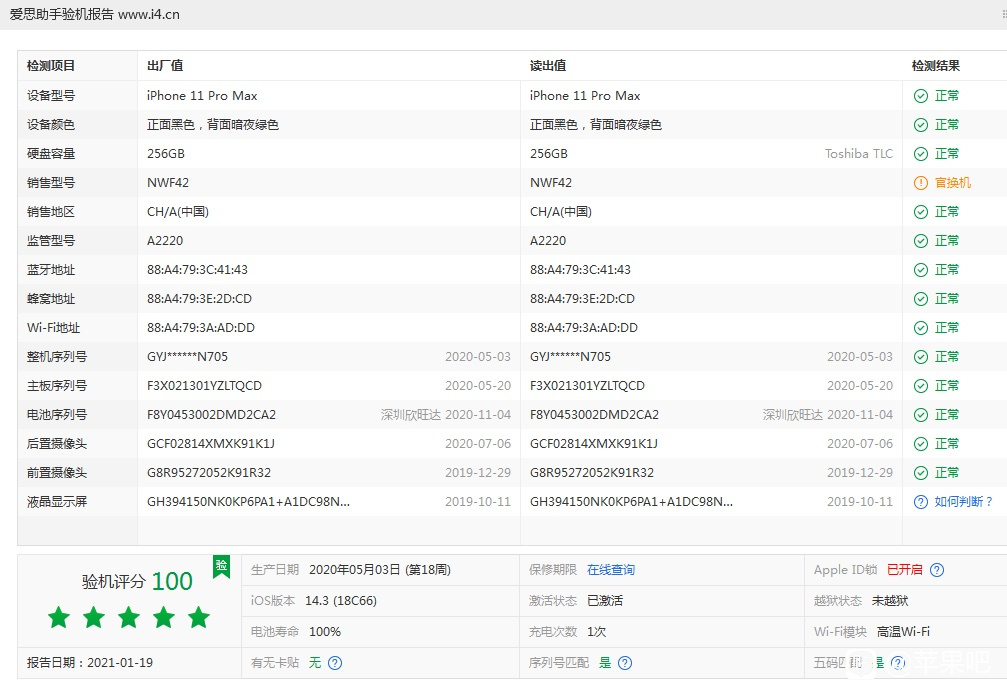Click the report title 爱思助手验机报告 www.i4.cn
The height and width of the screenshot is (692, 1007).
pos(94,14)
